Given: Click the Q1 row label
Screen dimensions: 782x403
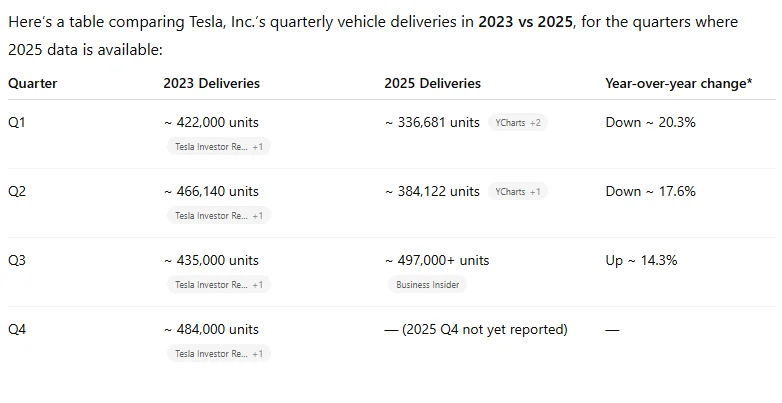Looking at the screenshot, I should click(17, 122).
